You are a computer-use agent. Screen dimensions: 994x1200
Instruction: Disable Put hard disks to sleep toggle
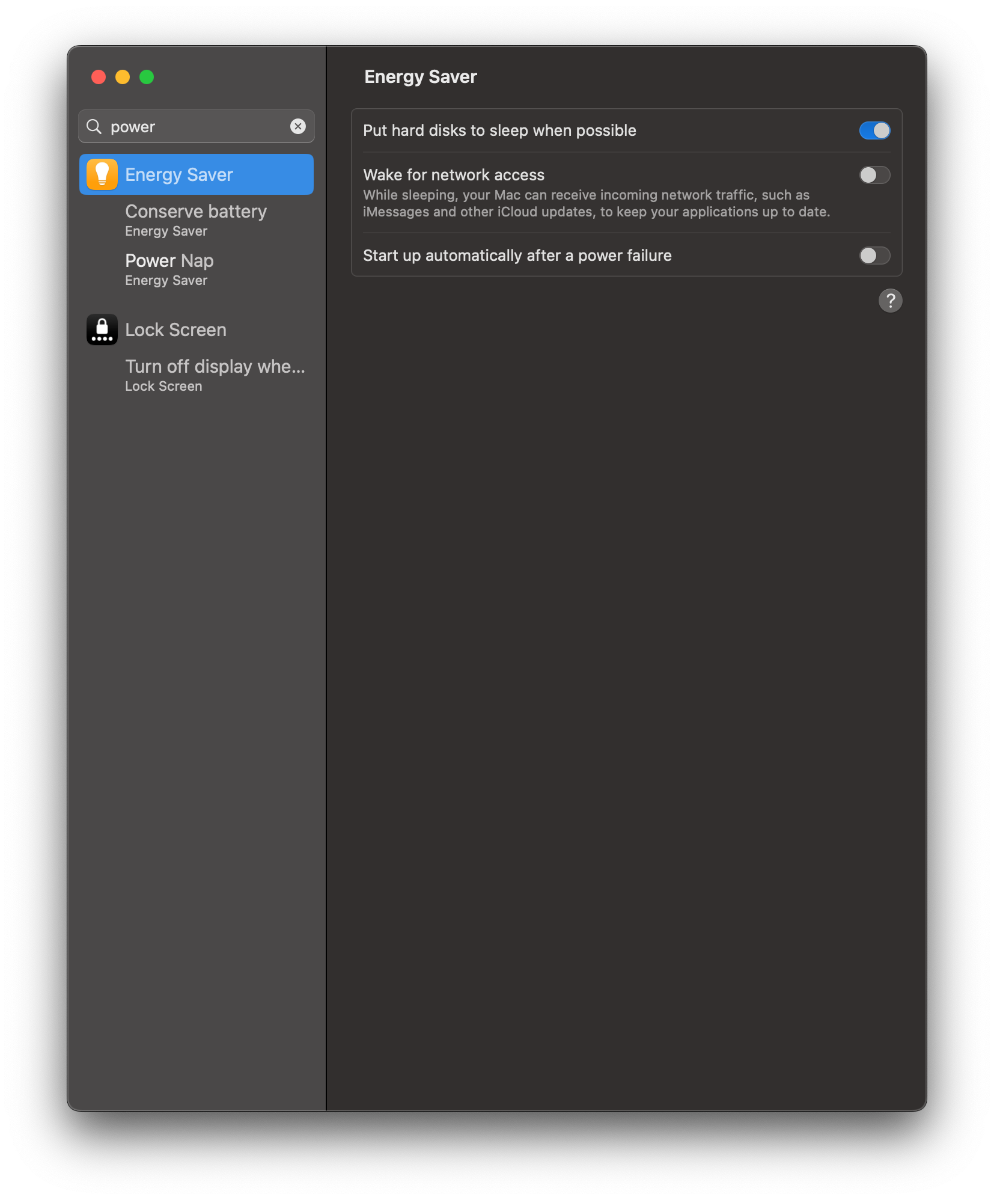pos(874,130)
